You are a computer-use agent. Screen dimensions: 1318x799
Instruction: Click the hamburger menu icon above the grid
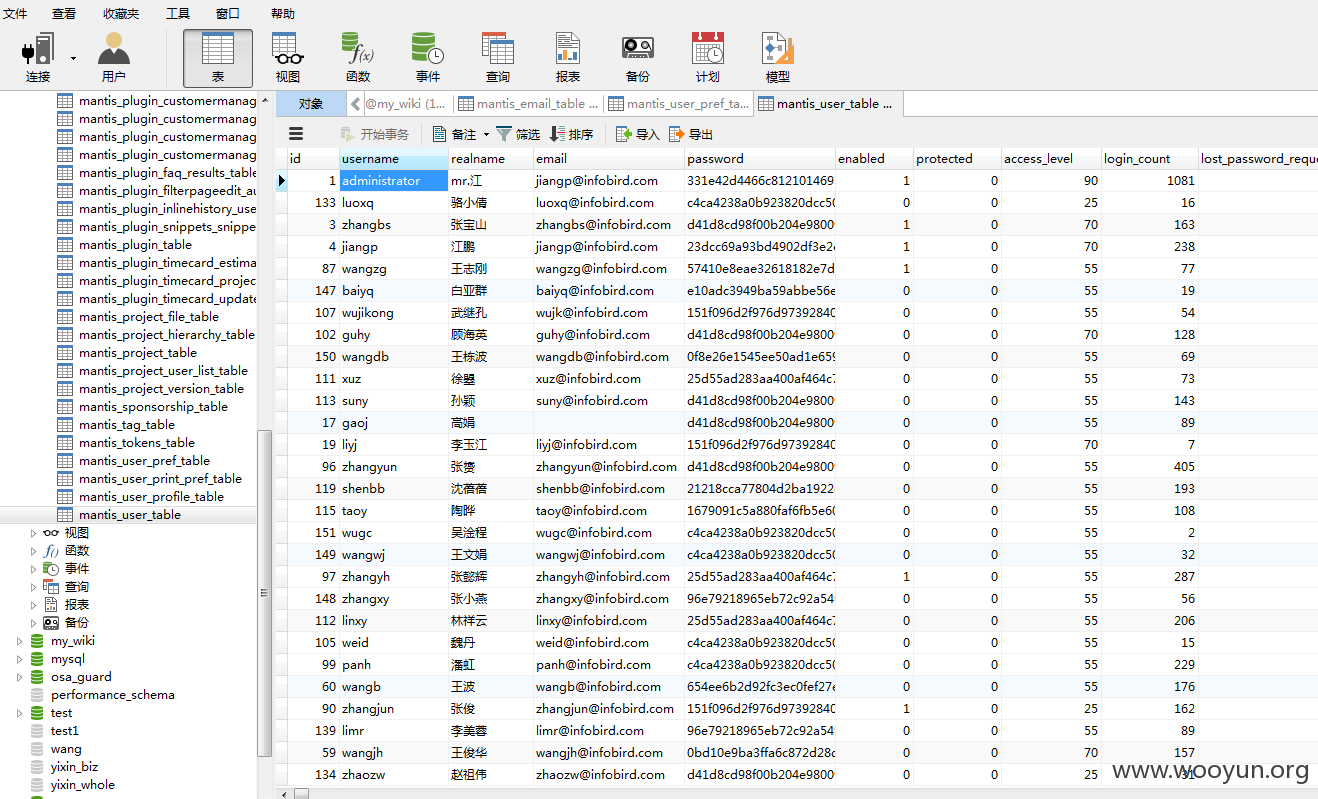[296, 134]
